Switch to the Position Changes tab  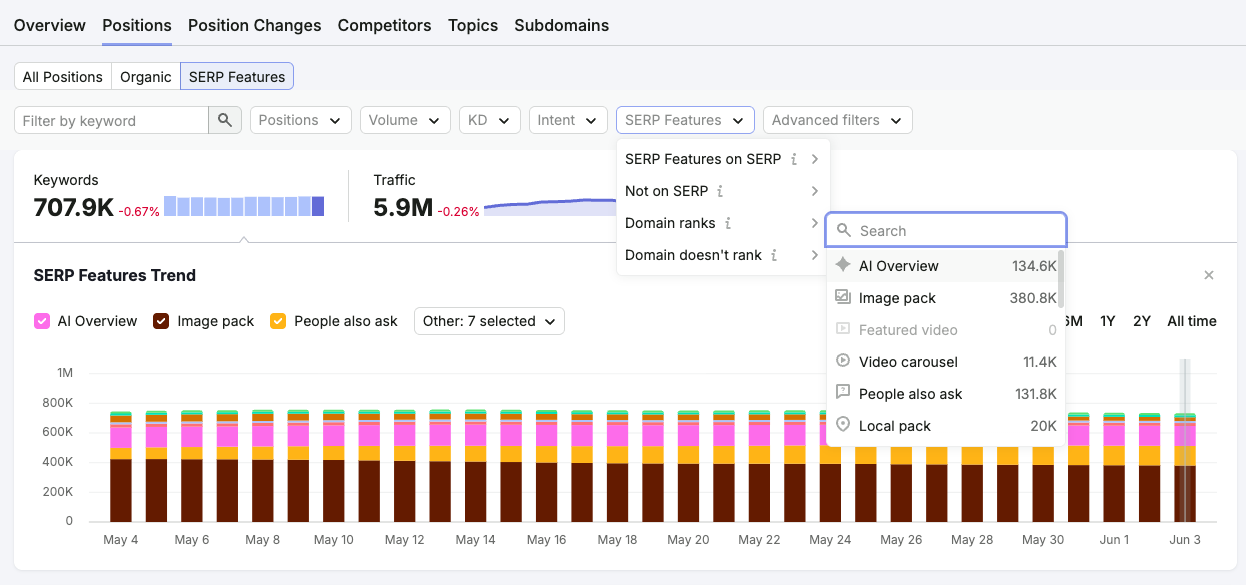point(255,25)
